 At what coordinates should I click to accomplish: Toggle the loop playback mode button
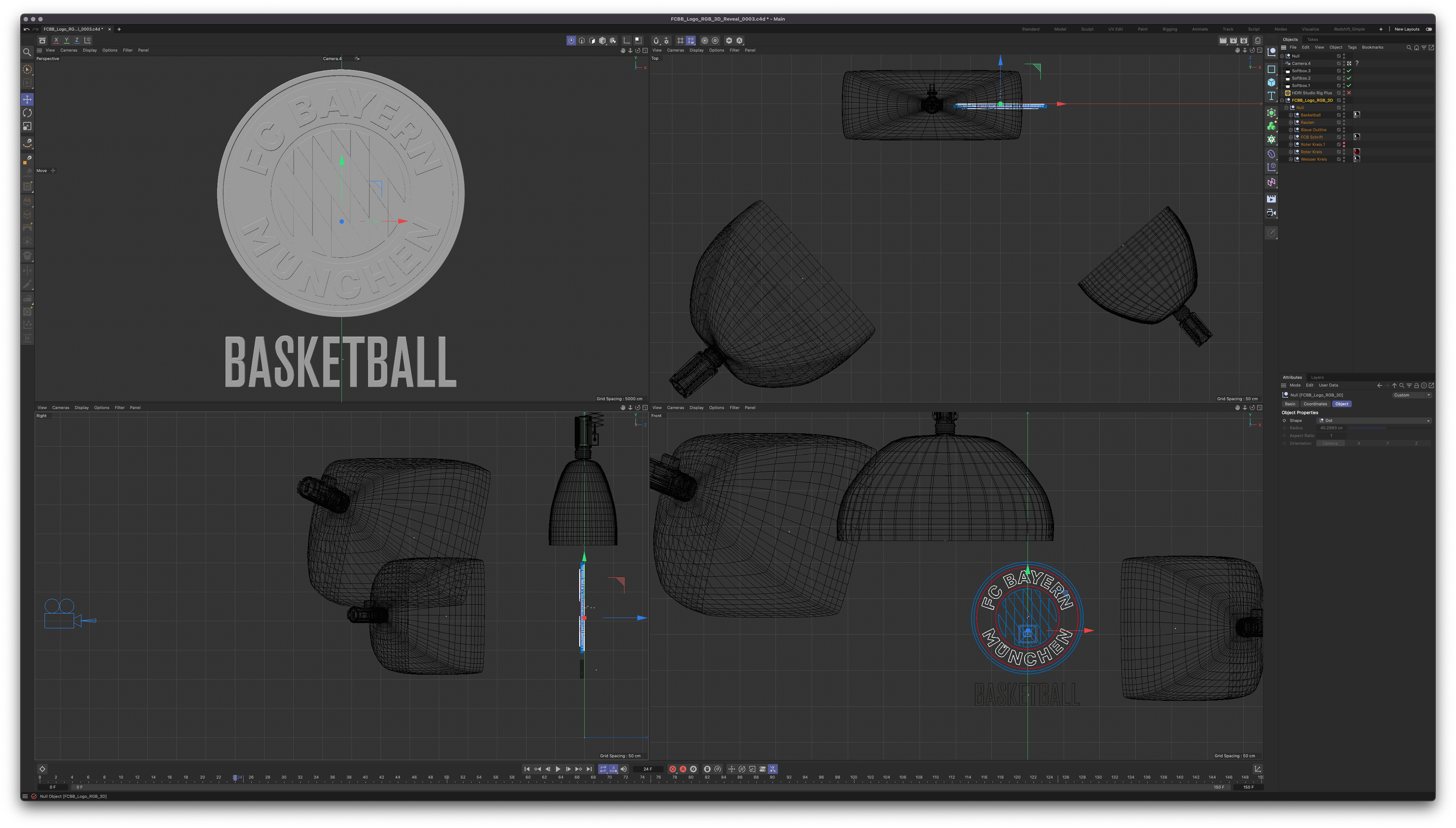point(603,769)
